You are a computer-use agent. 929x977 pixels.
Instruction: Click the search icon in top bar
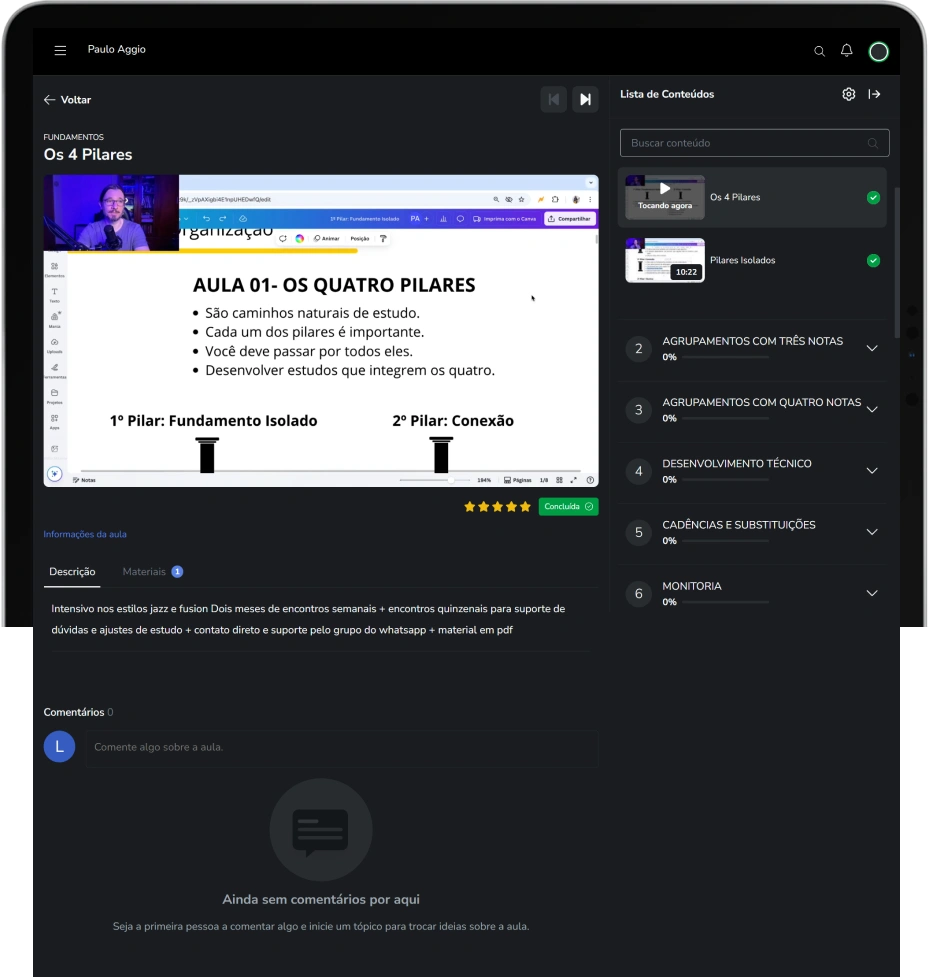tap(819, 51)
